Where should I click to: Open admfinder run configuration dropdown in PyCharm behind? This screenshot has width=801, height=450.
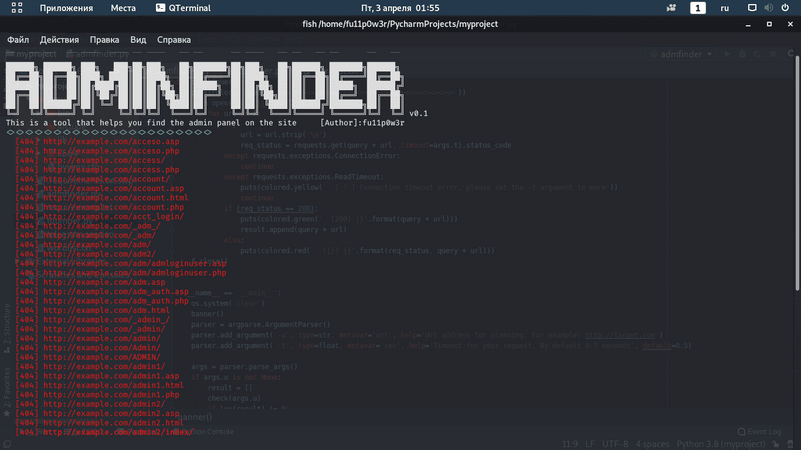pos(681,54)
